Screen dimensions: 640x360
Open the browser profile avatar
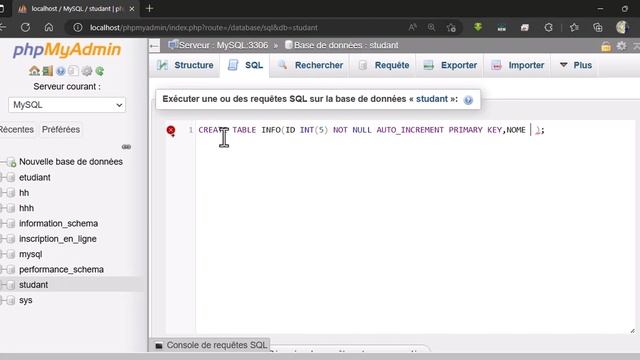pos(622,27)
